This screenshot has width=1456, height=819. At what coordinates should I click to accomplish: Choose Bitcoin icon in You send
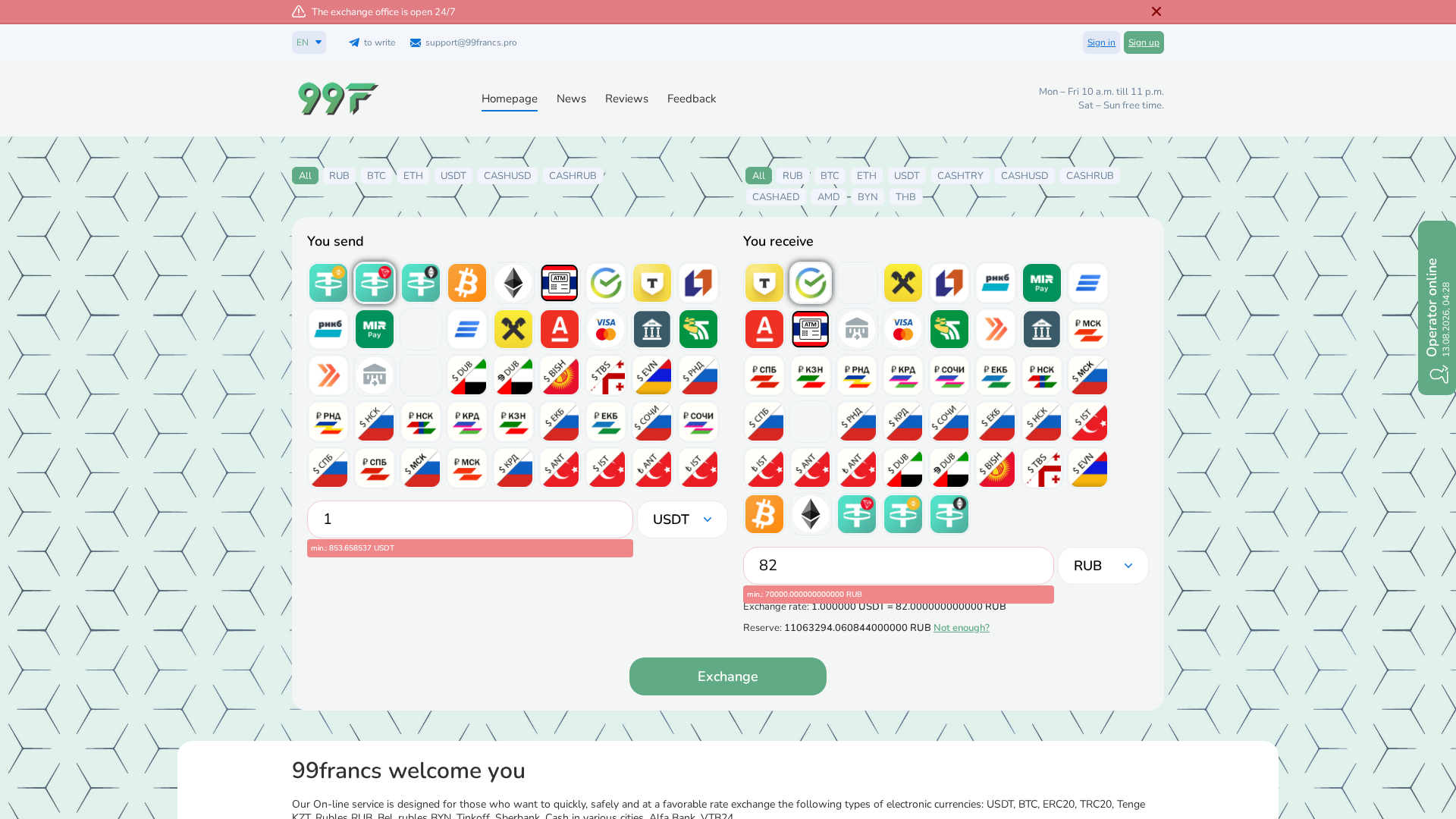click(467, 283)
